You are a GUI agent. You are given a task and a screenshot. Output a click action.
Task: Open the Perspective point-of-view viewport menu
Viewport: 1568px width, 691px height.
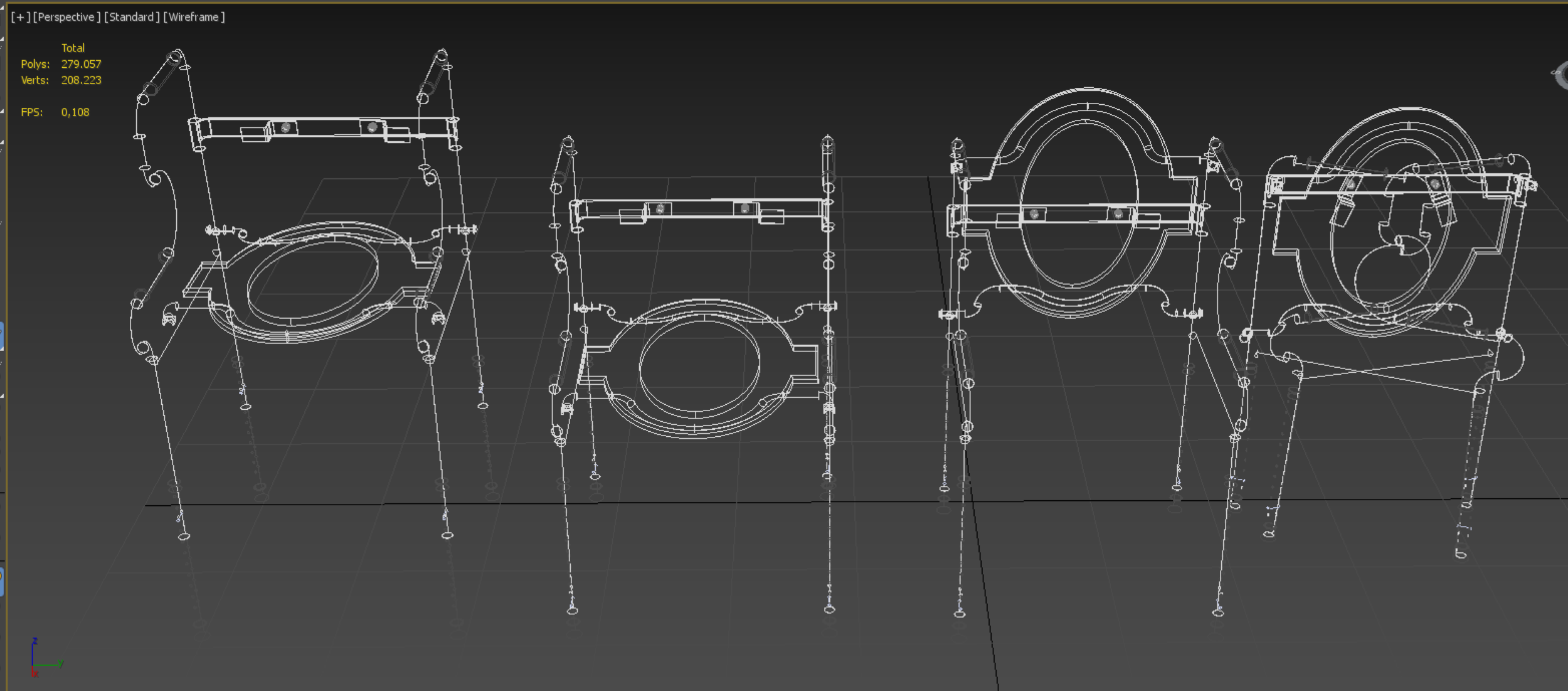(x=66, y=17)
